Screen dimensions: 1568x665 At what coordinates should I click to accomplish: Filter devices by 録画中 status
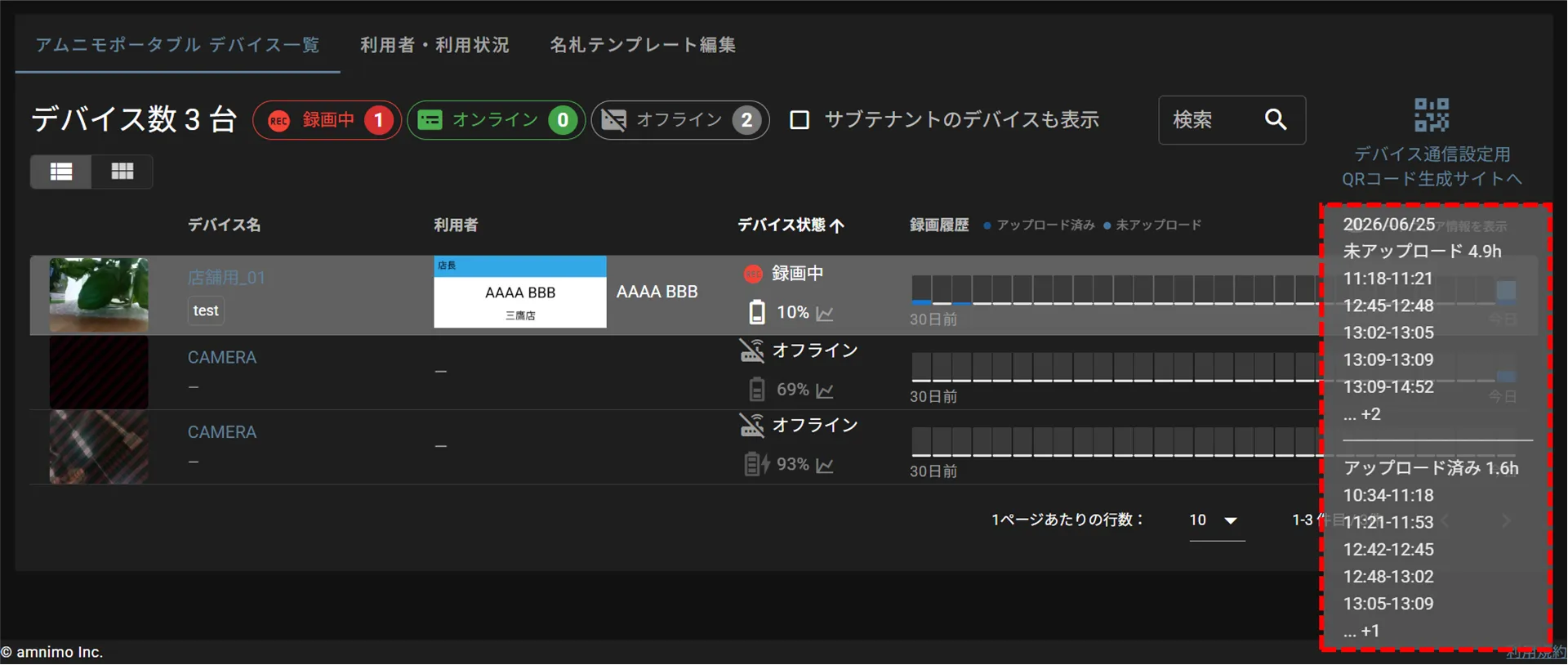[327, 120]
